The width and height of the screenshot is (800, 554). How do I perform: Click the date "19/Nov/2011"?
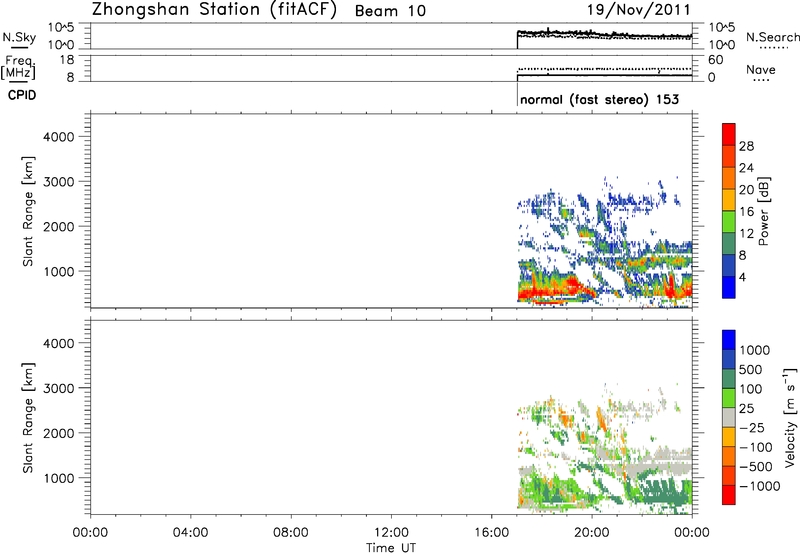coord(639,9)
